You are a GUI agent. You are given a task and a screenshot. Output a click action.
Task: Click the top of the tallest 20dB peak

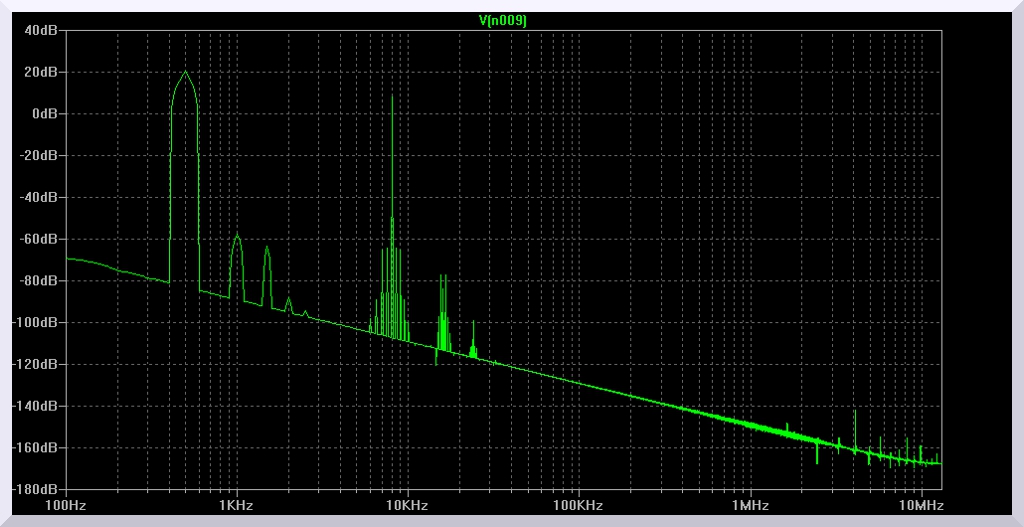pyautogui.click(x=185, y=72)
